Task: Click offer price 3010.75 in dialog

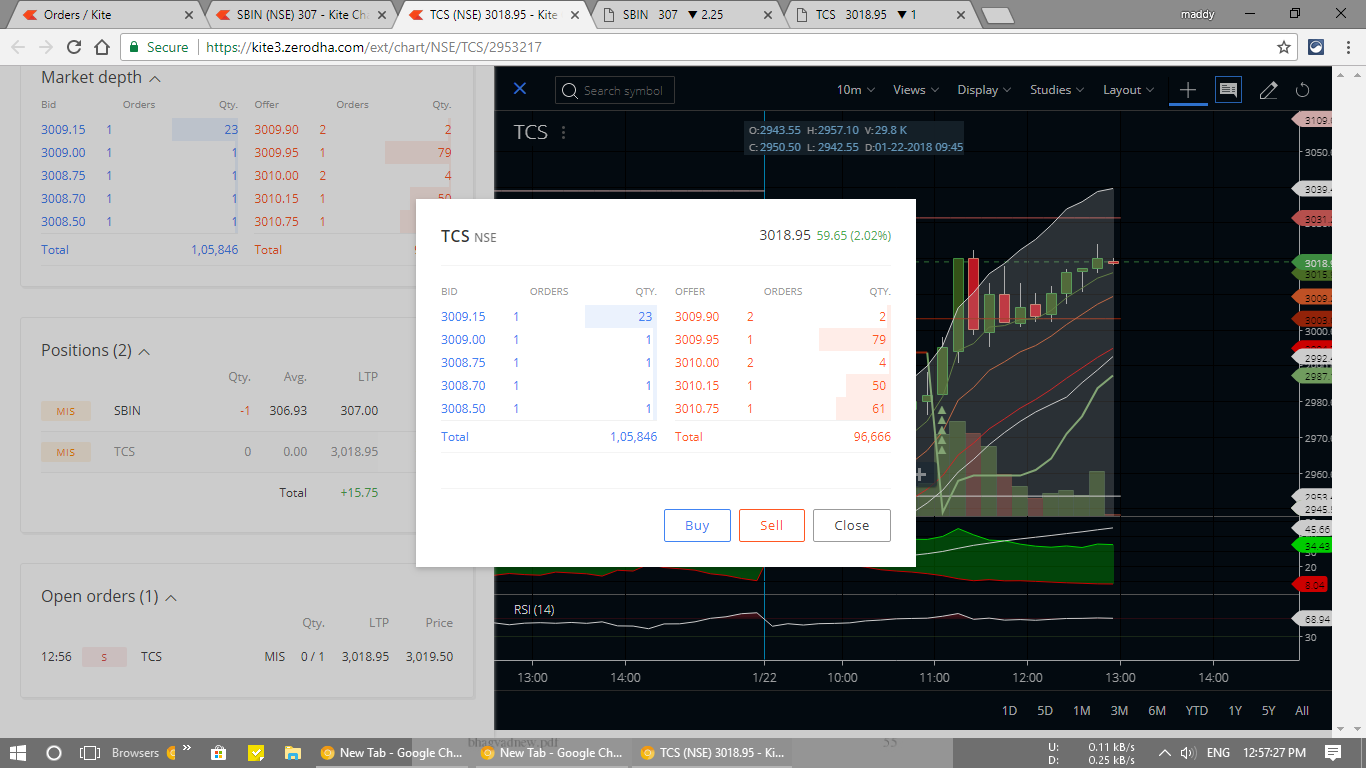Action: pyautogui.click(x=697, y=409)
